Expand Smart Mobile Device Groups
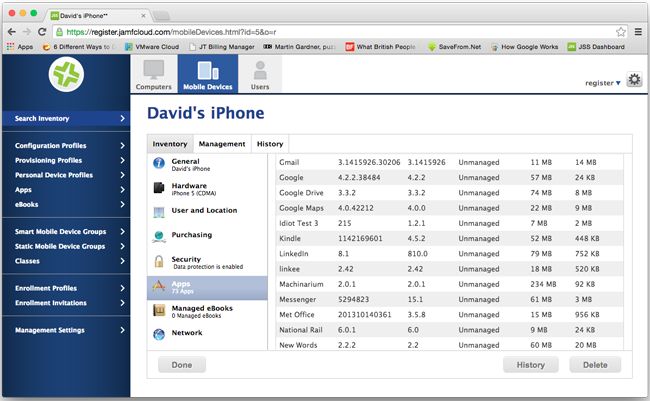This screenshot has height=401, width=650. (66, 231)
